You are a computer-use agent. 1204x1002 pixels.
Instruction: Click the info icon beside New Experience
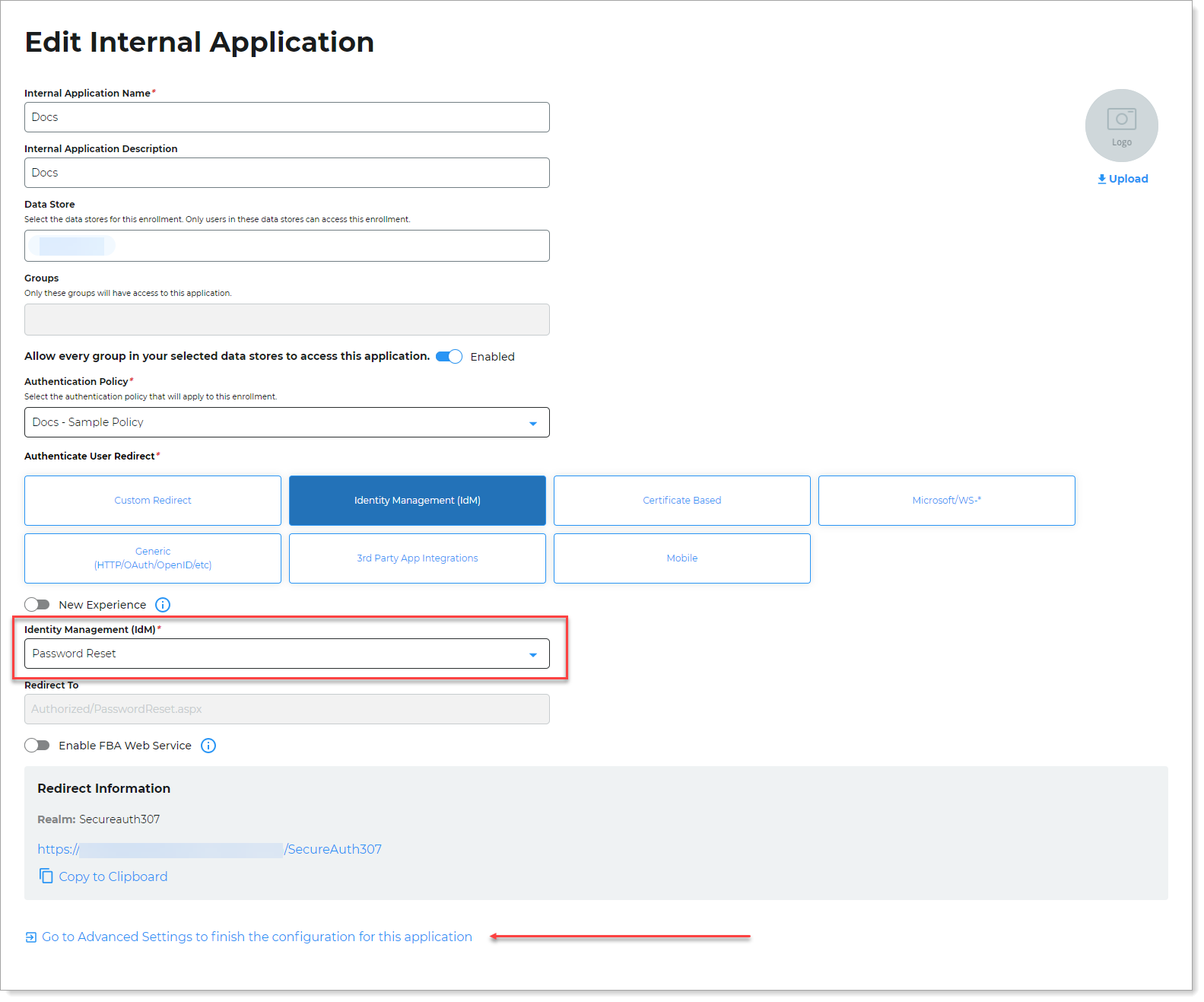point(163,605)
